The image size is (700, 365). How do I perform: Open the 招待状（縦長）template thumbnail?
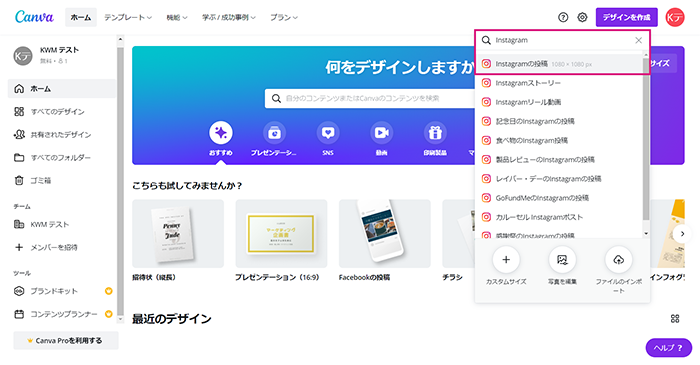pos(178,234)
